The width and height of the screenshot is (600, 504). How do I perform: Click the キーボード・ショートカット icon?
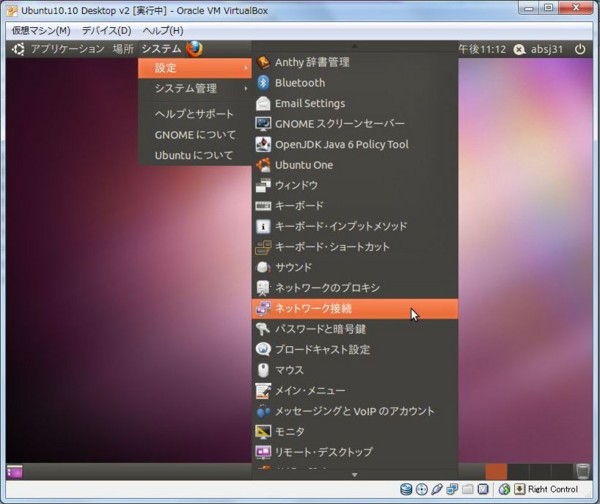point(263,247)
